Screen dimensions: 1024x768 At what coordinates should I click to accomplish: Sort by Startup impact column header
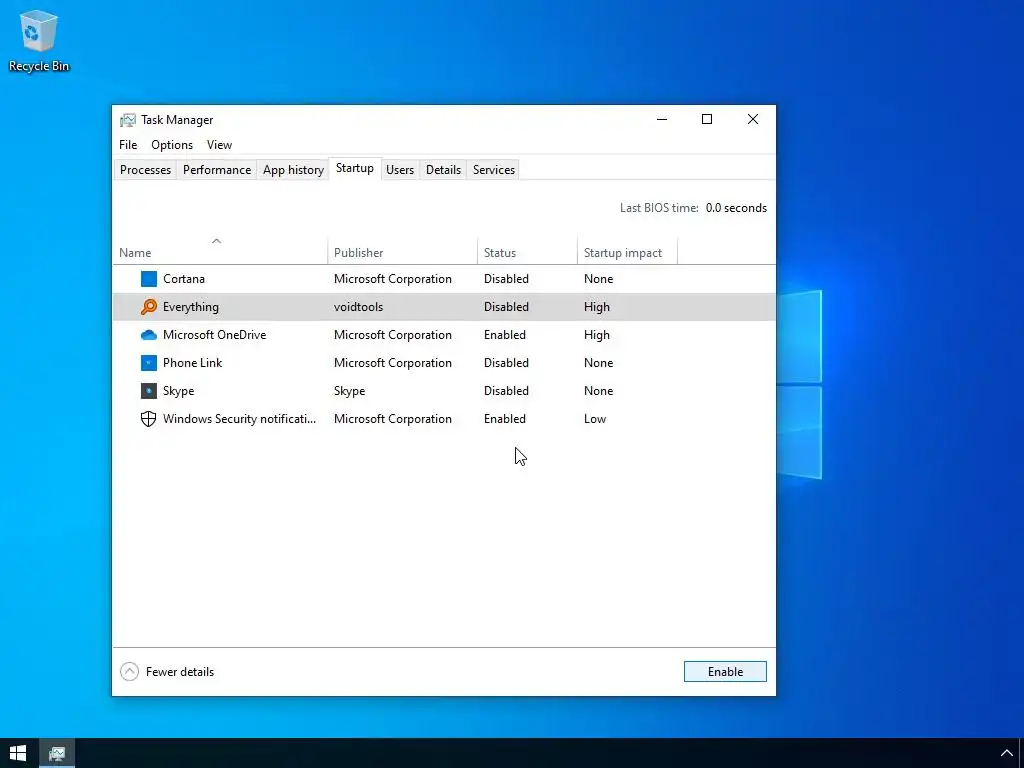click(627, 253)
